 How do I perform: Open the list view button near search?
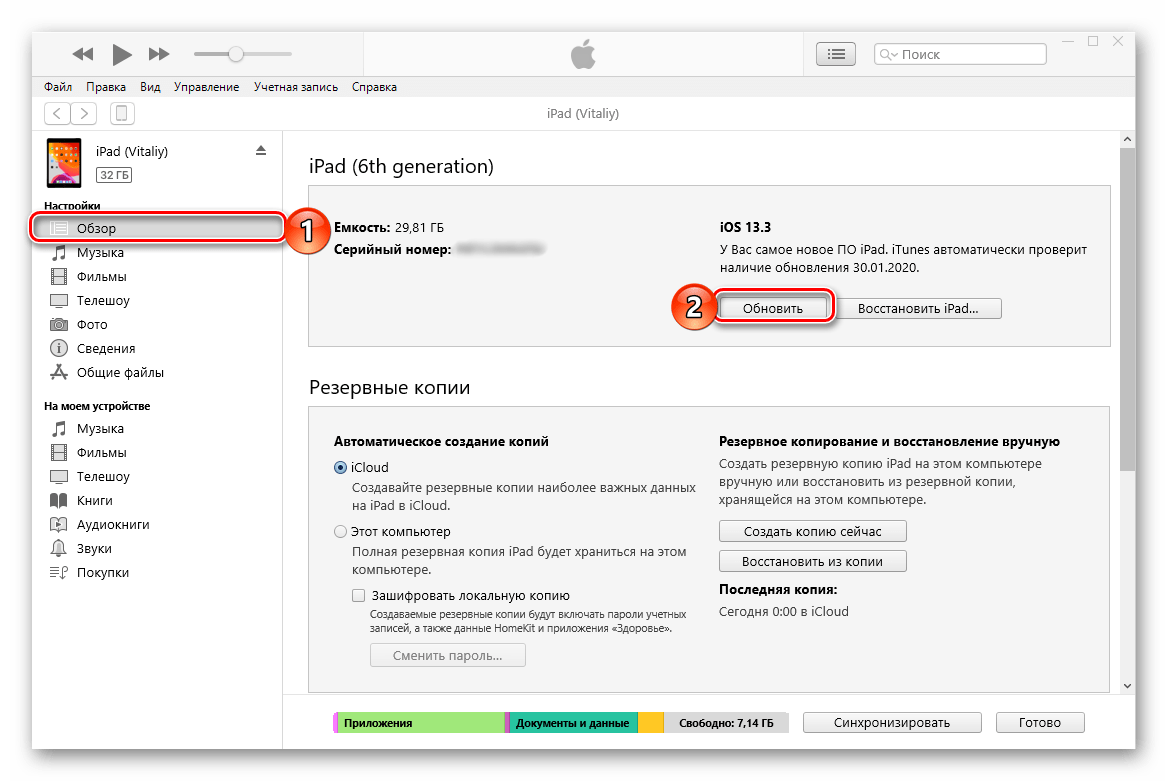tap(837, 54)
